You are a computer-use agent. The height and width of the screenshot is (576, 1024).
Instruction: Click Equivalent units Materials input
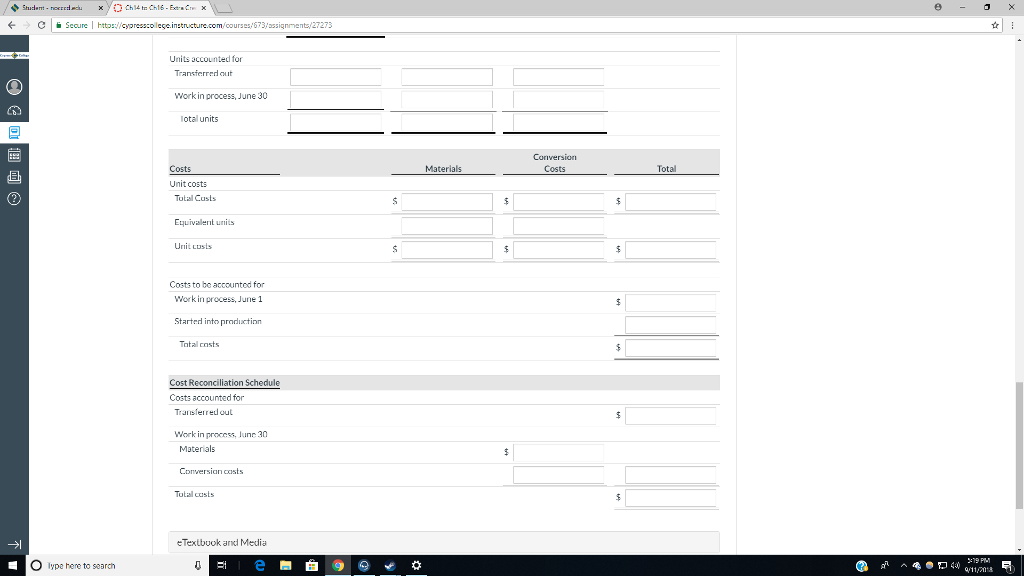pos(447,225)
